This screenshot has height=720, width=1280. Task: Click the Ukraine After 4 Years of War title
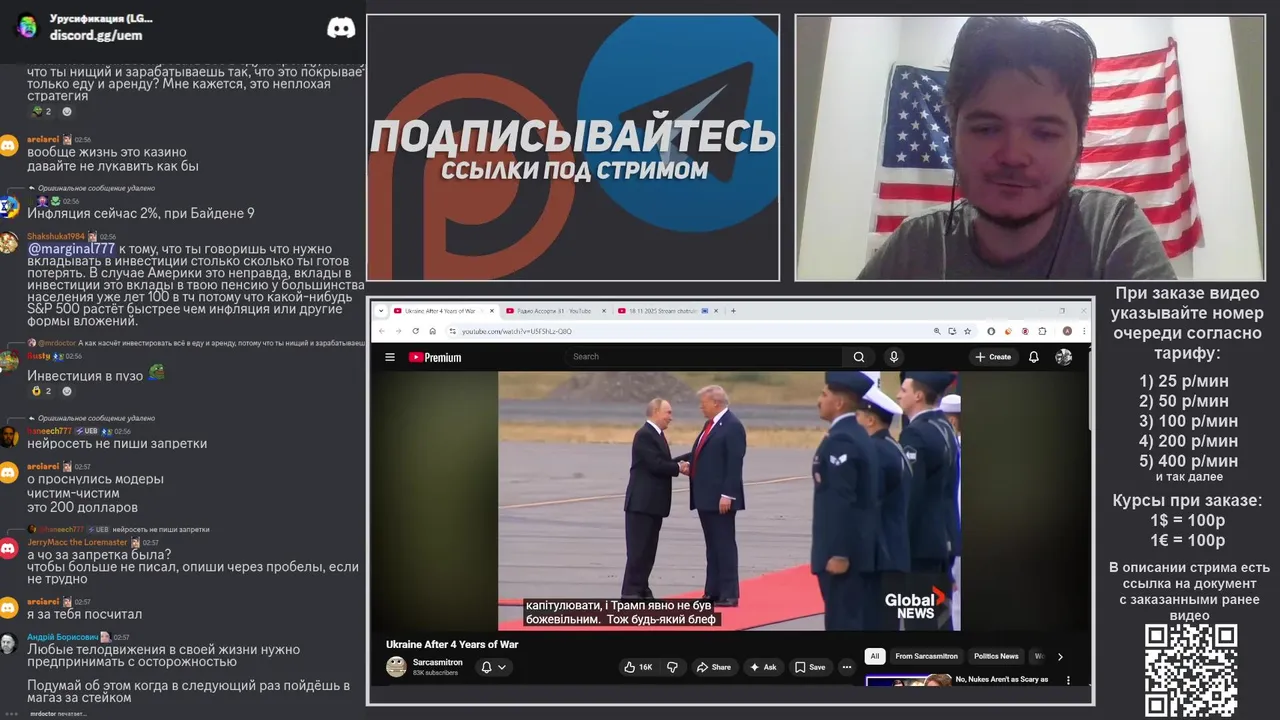pos(452,644)
